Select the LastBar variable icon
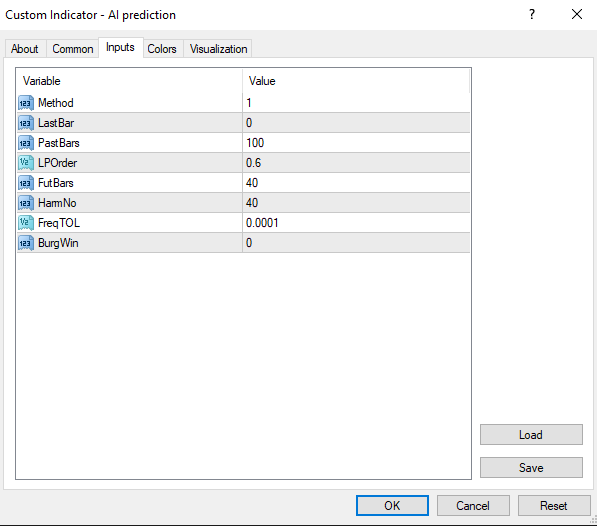The image size is (597, 526). click(26, 123)
